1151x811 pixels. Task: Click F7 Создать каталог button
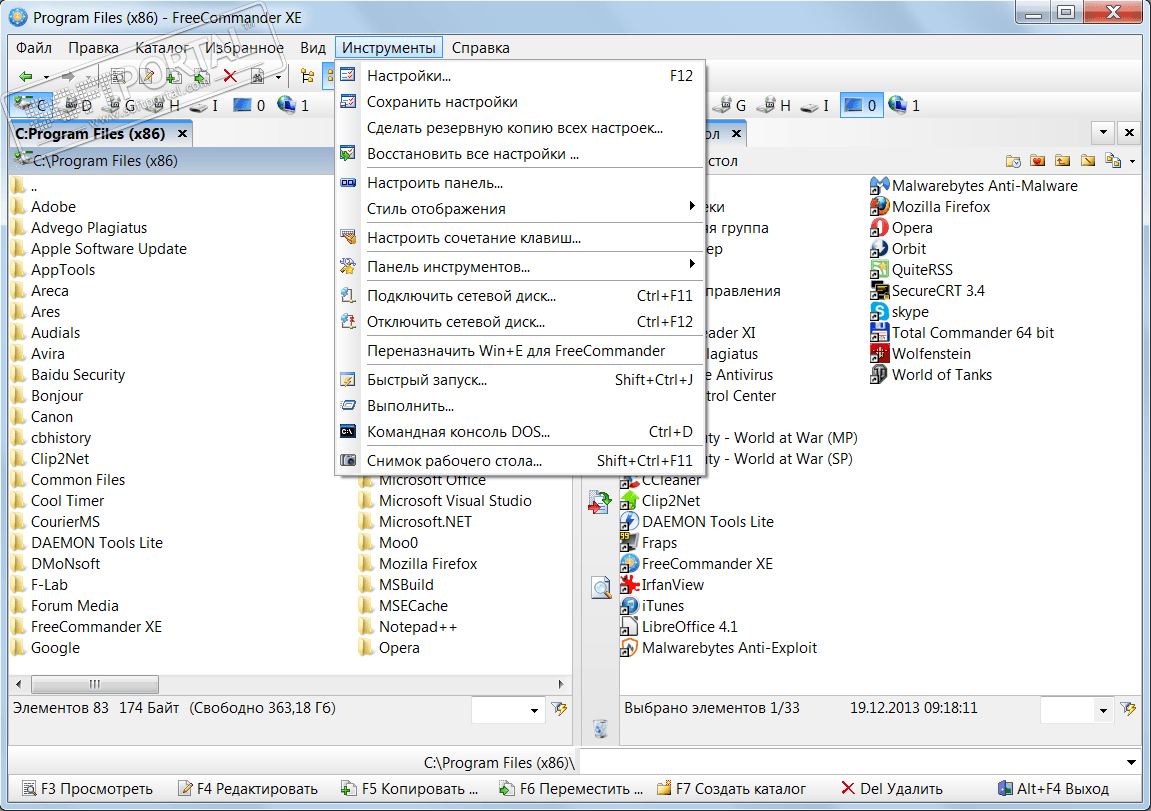coord(731,789)
